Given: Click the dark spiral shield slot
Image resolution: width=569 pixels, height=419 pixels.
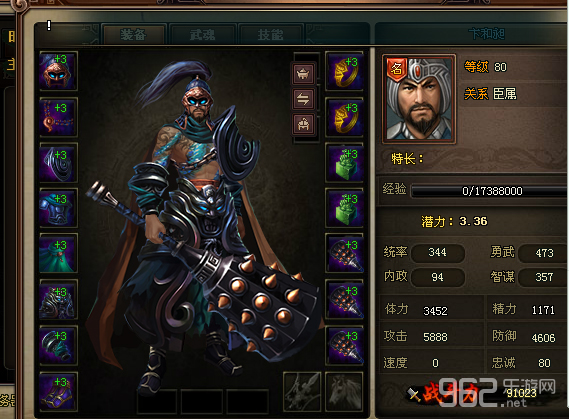Looking at the screenshot, I should [x=58, y=163].
